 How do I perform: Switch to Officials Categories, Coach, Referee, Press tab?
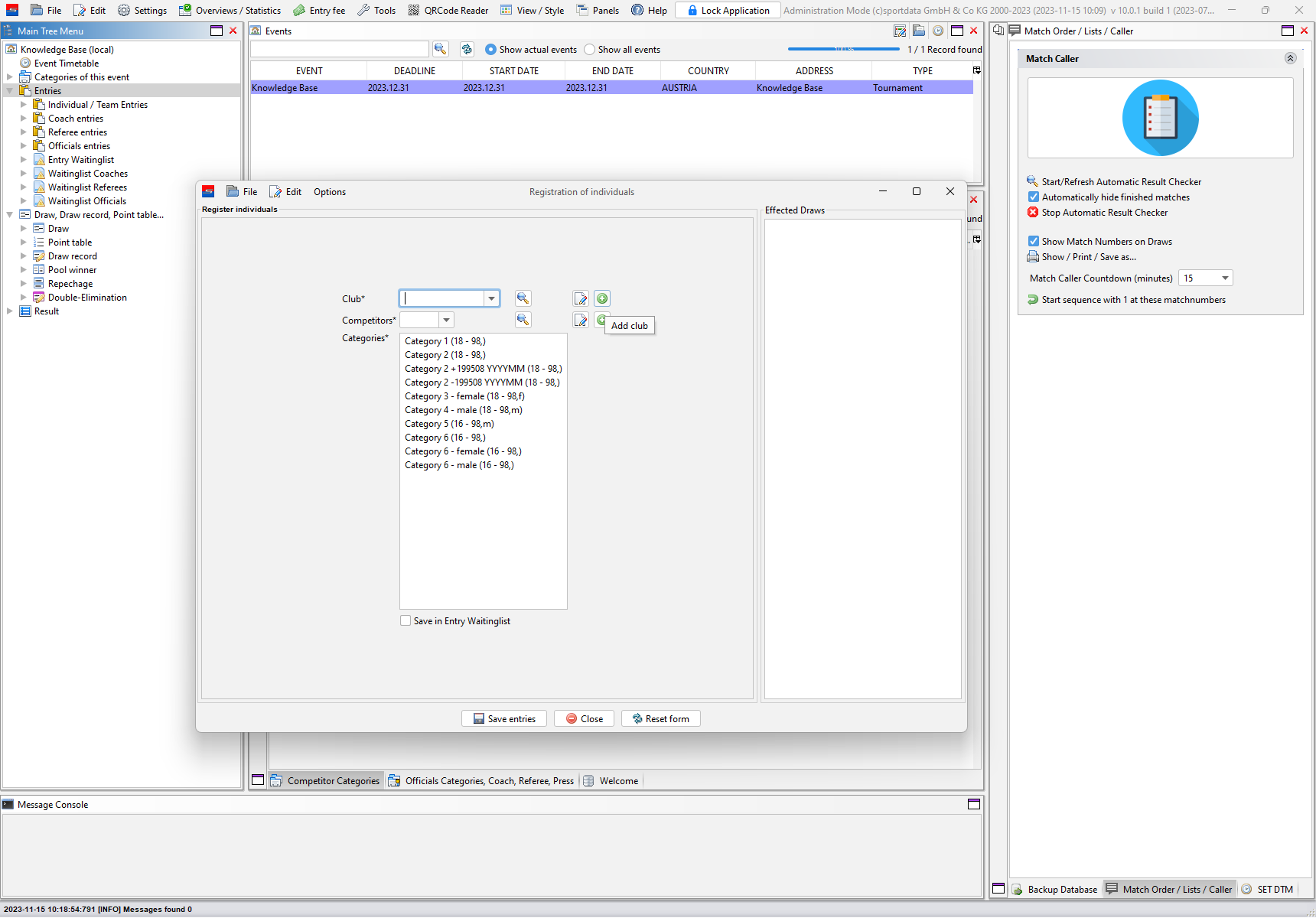(x=480, y=780)
